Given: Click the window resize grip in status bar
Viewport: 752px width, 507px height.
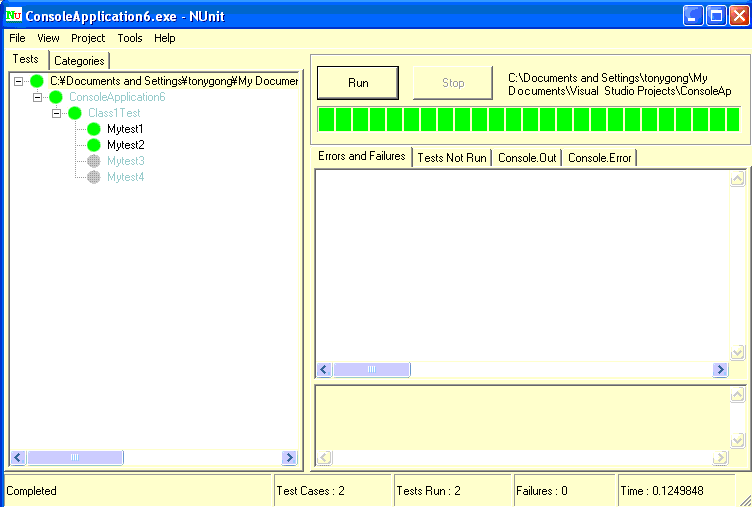Looking at the screenshot, I should 744,499.
